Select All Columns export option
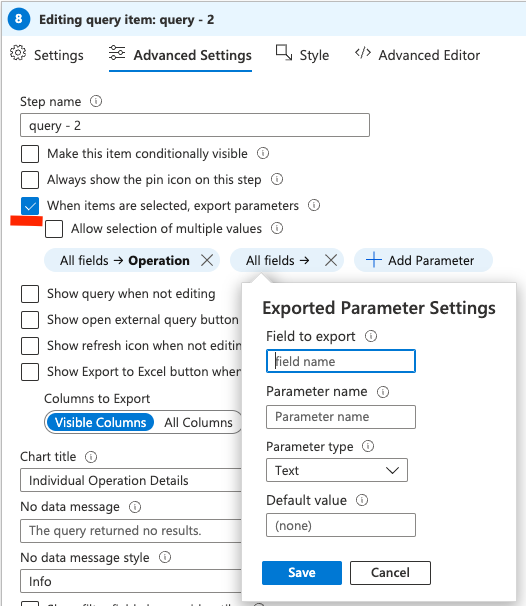Viewport: 526px width, 606px height. (x=198, y=422)
